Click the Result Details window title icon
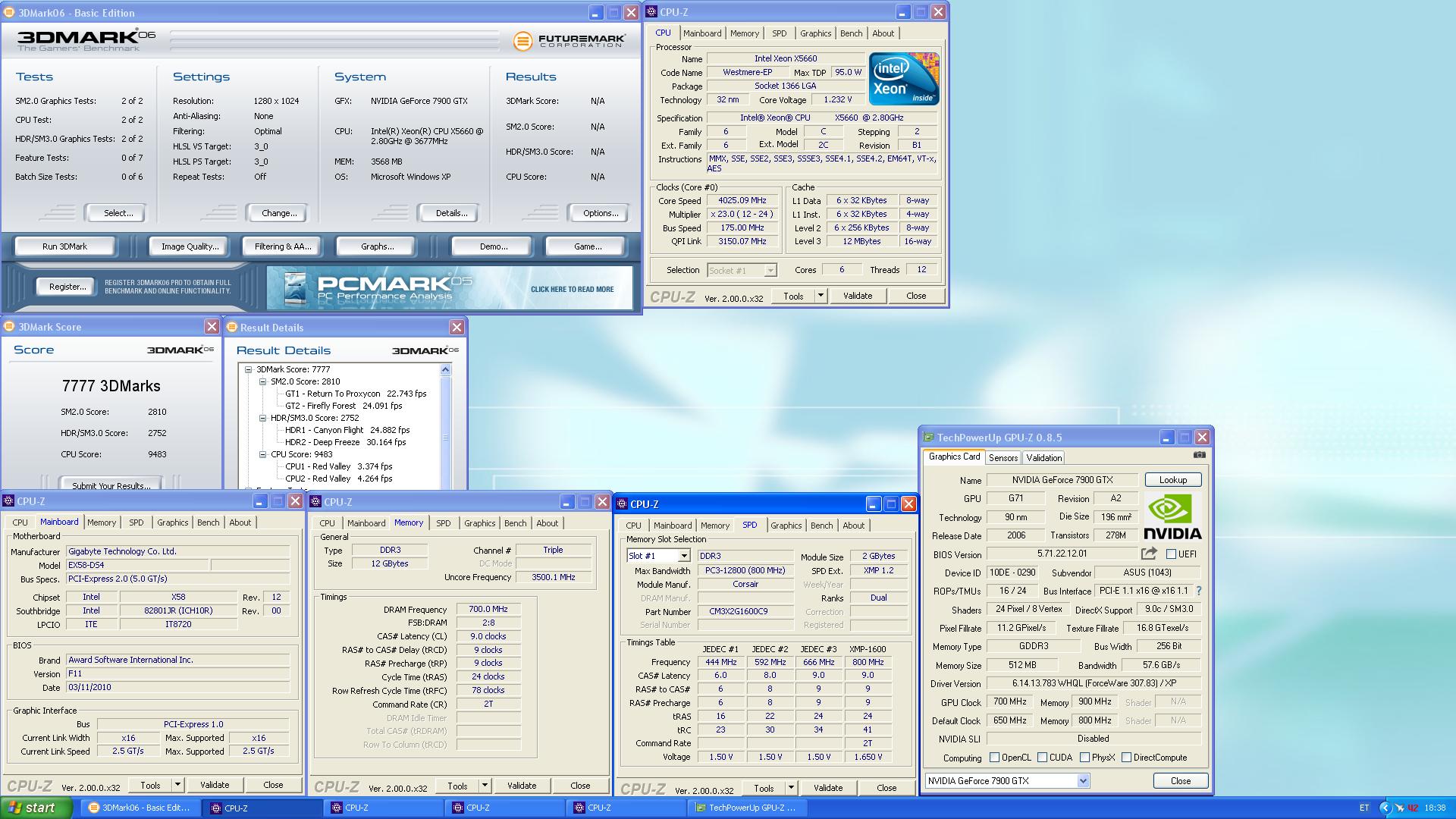This screenshot has width=1456, height=819. 232,327
